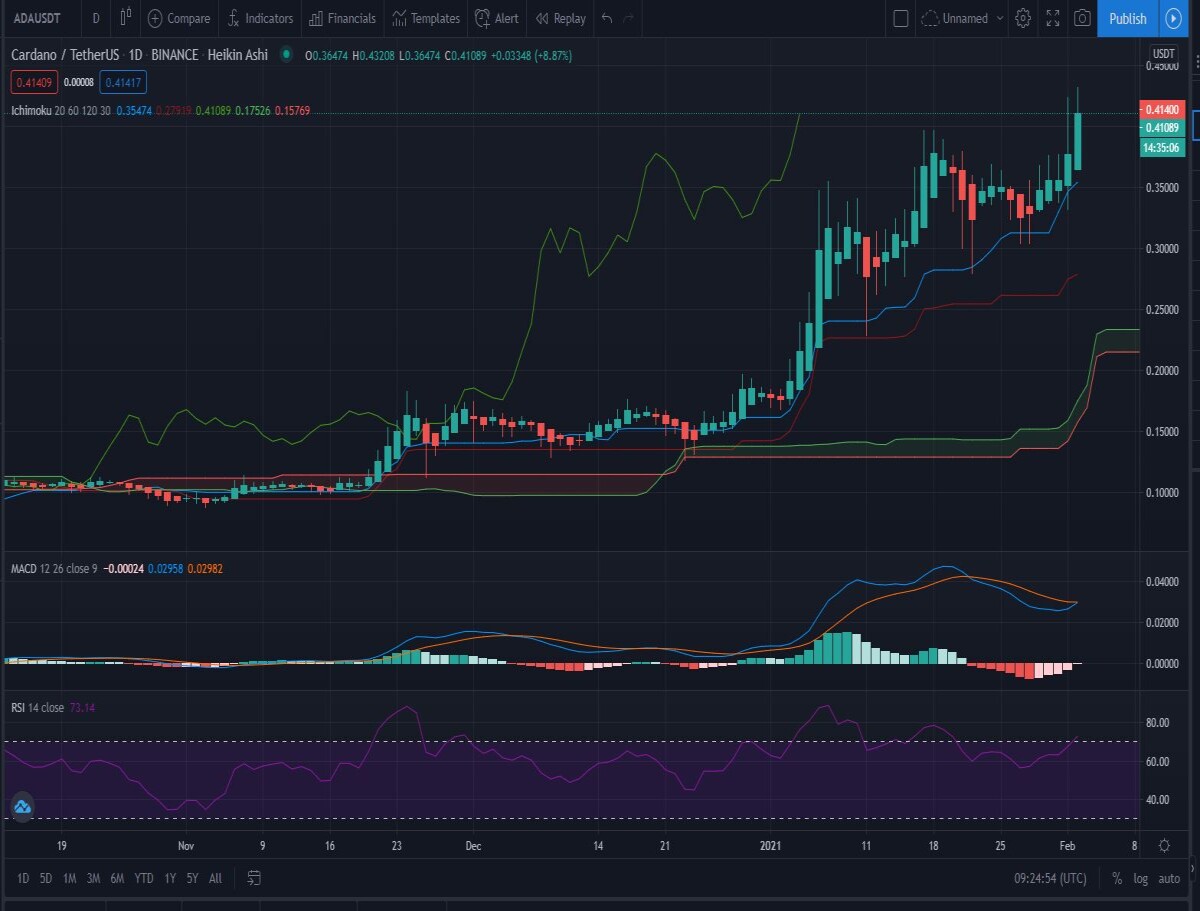The height and width of the screenshot is (911, 1200).
Task: Set a price Alert
Action: (497, 18)
